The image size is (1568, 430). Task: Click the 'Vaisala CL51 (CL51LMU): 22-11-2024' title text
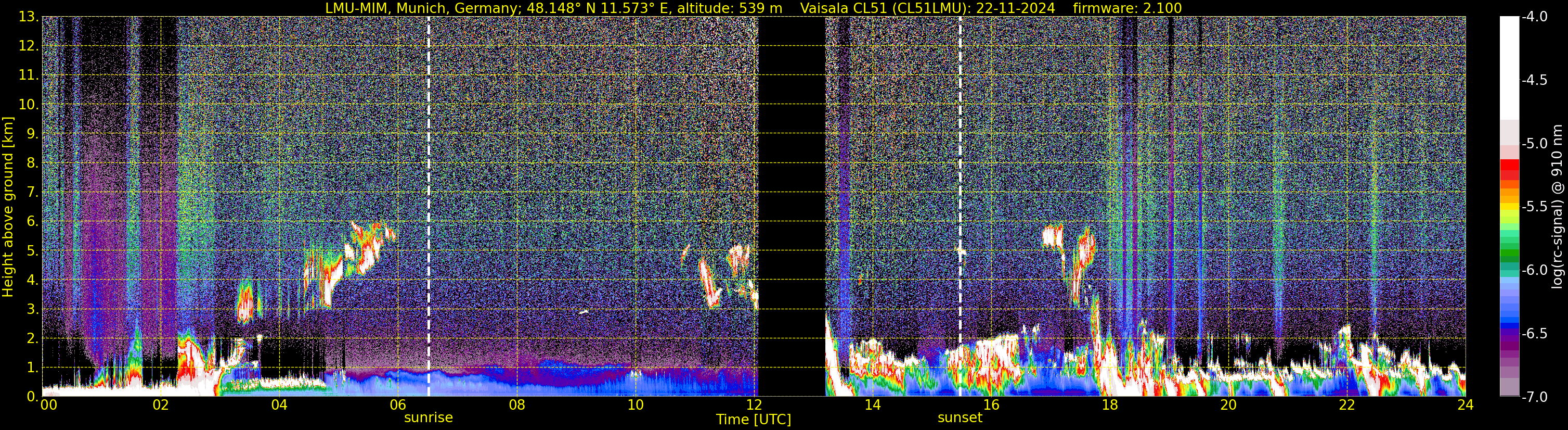[x=928, y=8]
